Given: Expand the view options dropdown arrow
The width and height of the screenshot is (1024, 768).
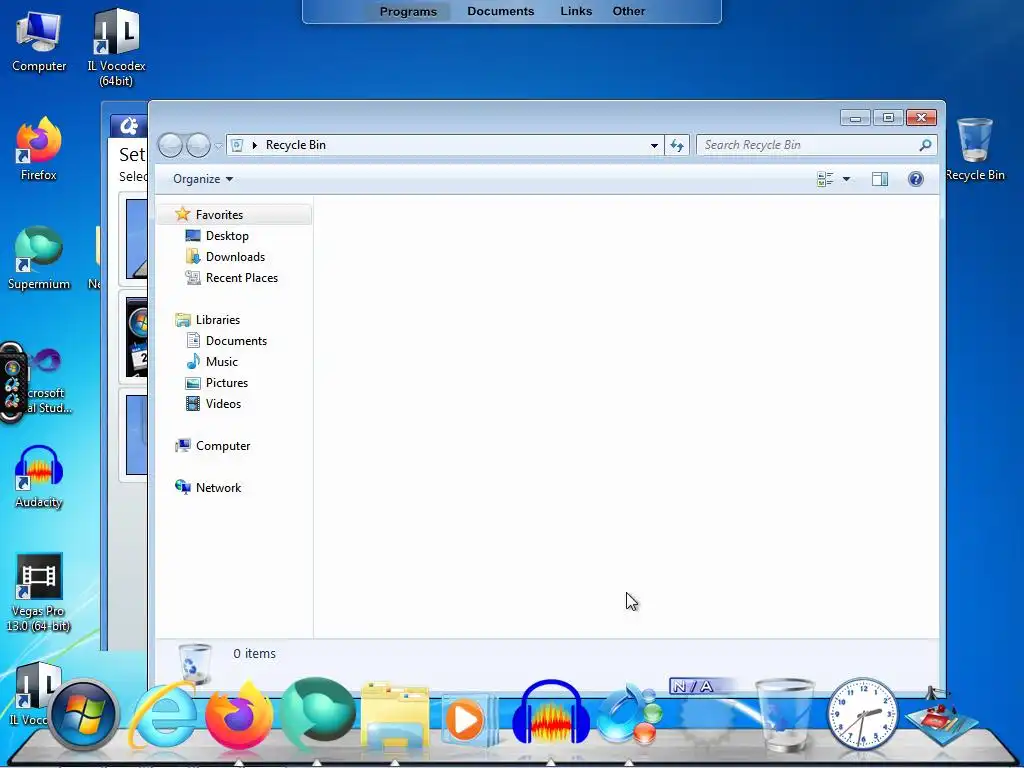Looking at the screenshot, I should coord(846,179).
